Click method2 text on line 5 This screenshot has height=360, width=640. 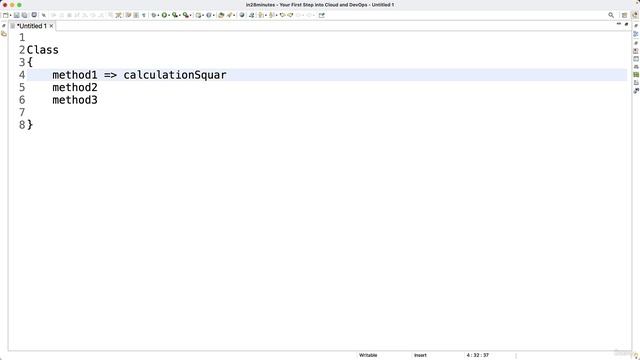(x=75, y=87)
